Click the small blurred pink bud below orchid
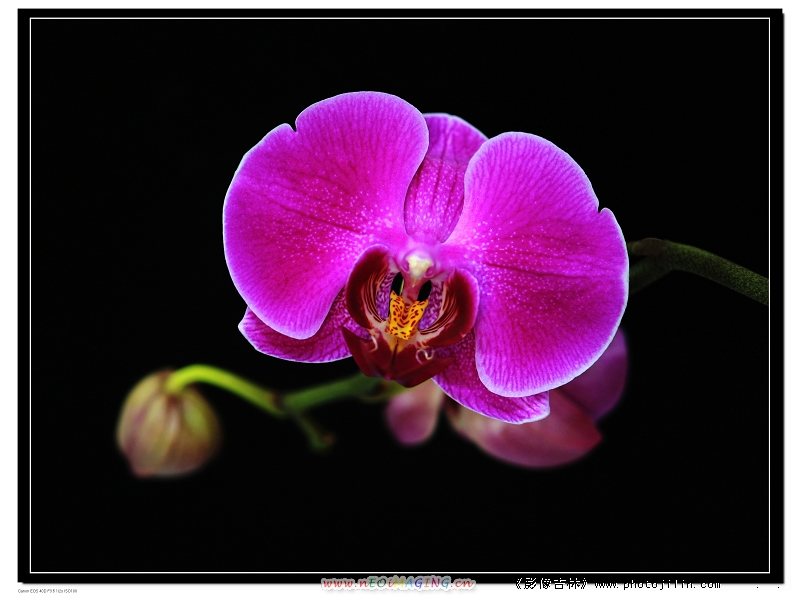The height and width of the screenshot is (600, 800). coord(414,414)
